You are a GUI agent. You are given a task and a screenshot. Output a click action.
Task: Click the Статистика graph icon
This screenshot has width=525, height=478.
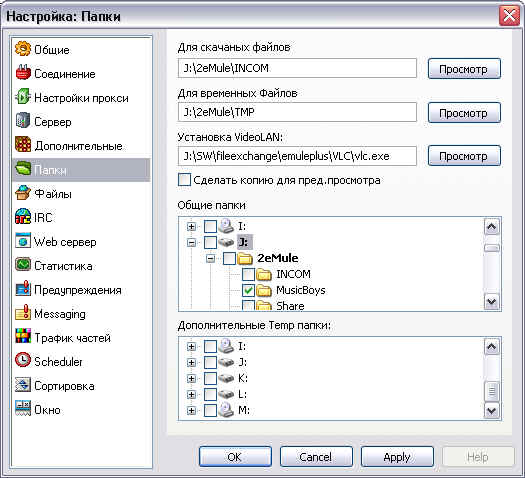23,265
